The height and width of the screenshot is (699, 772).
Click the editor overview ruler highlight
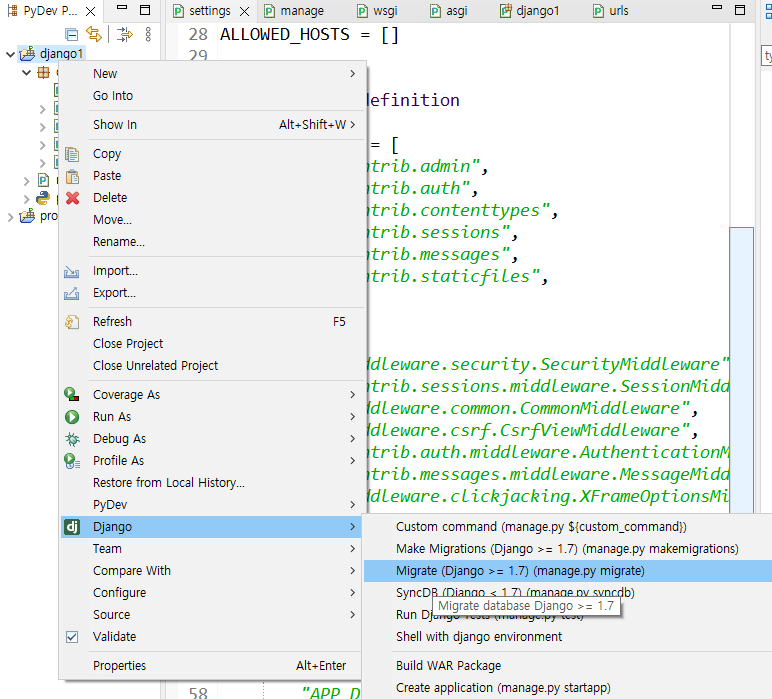(x=741, y=369)
